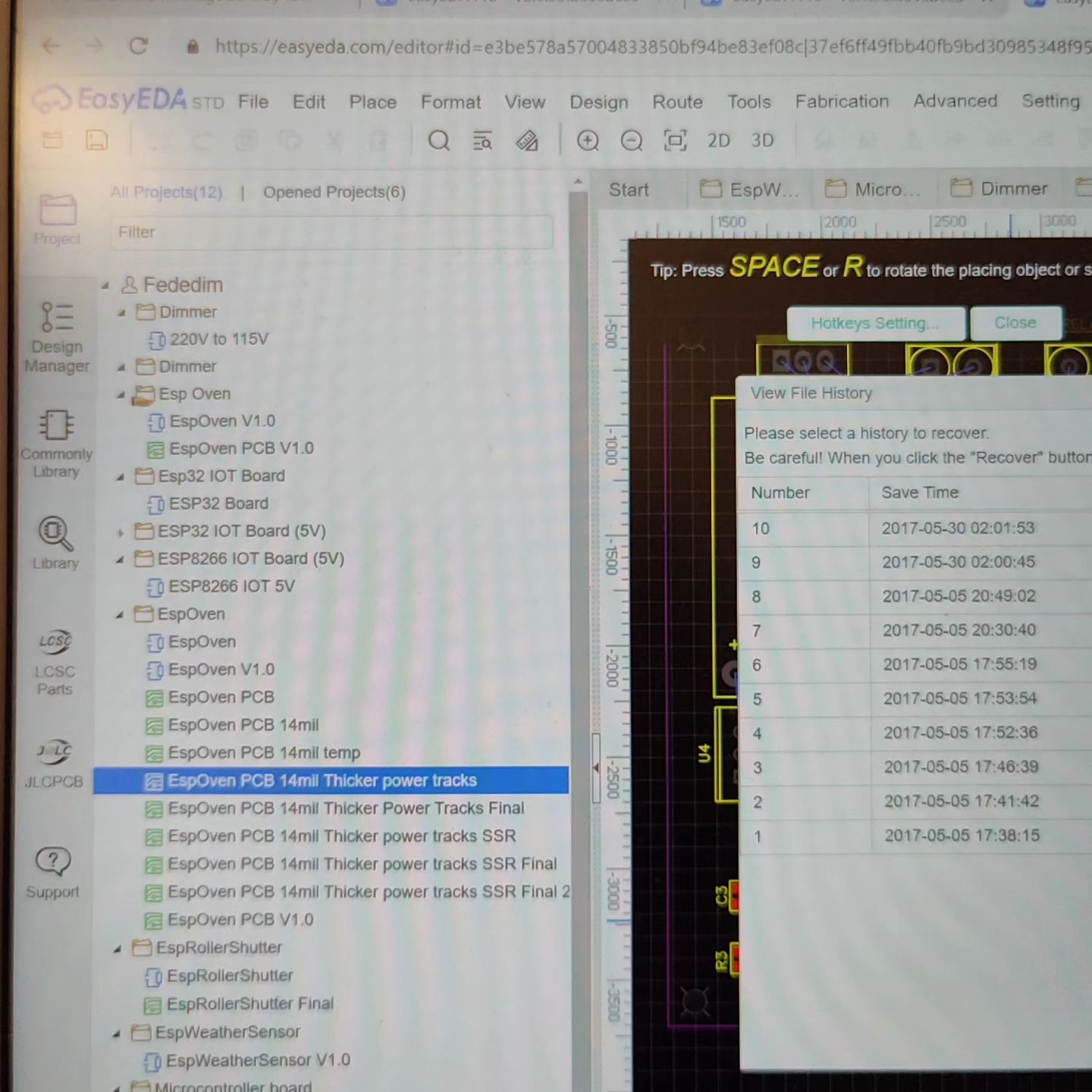Expand the ESP32 IOT Board (5V) folder
This screenshot has height=1092, width=1092.
point(120,532)
